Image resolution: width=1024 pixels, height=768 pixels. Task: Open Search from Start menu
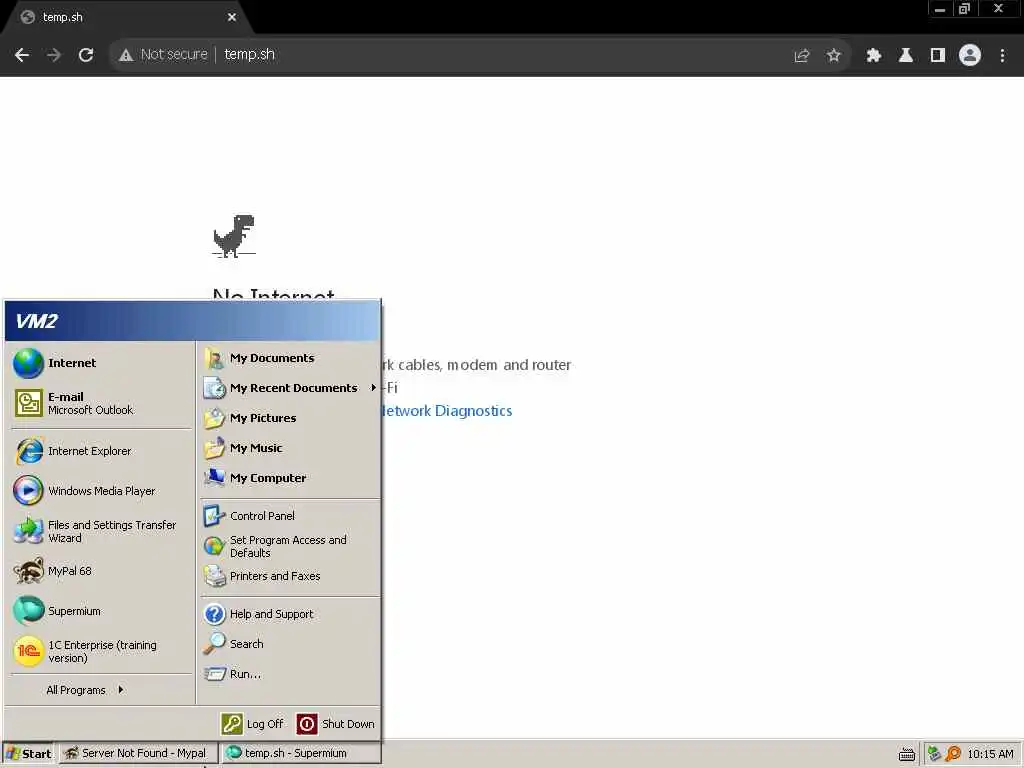[290, 644]
